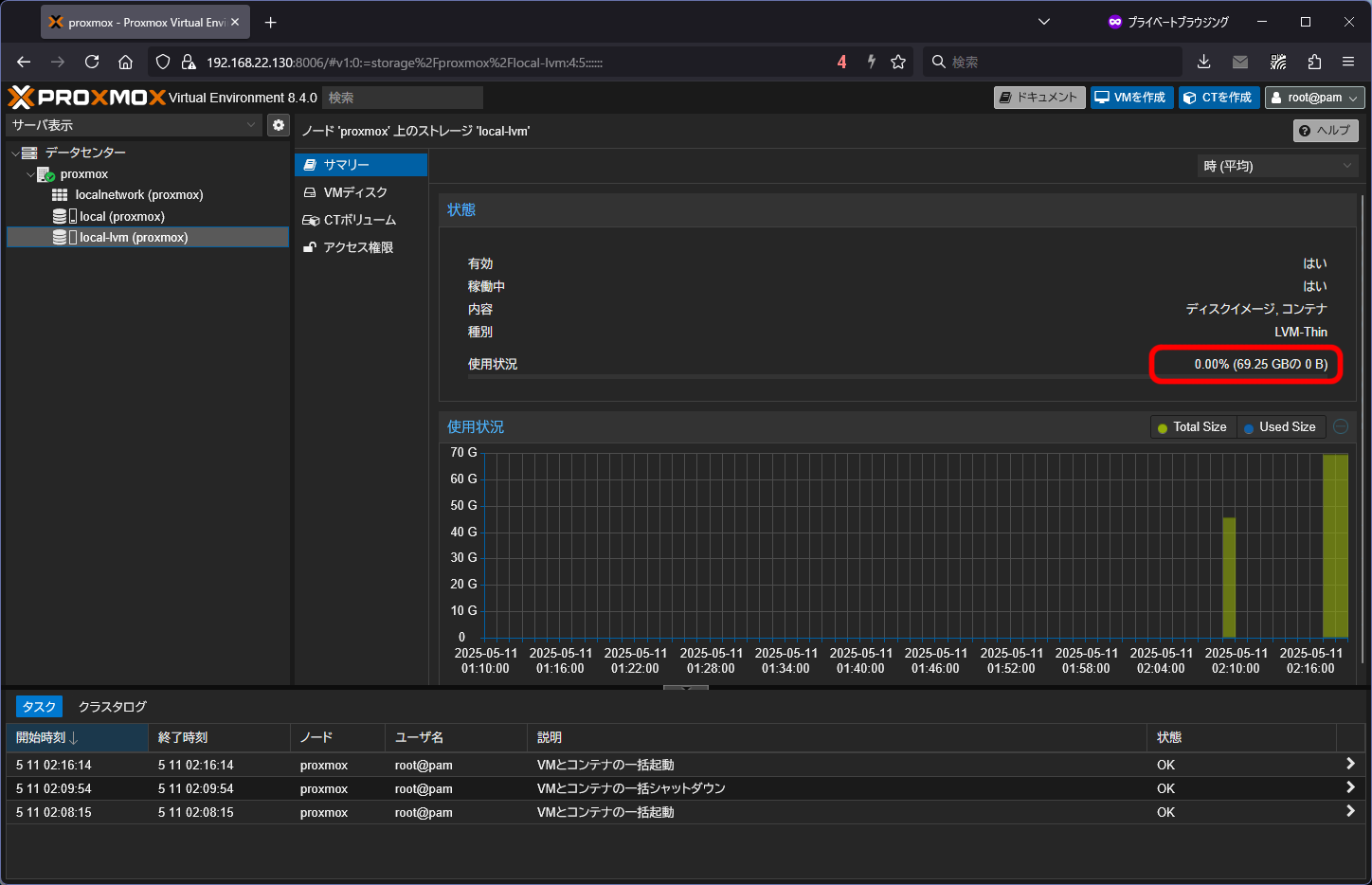Open the 時 (平均) timeframe dropdown

(1277, 166)
